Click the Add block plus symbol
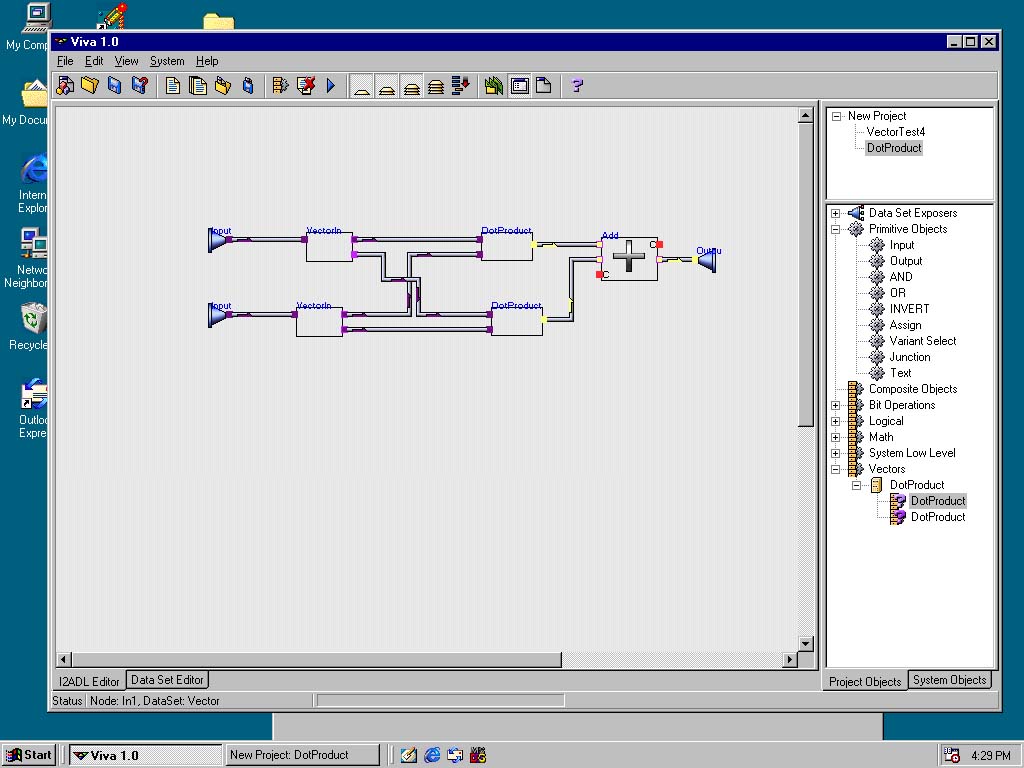1024x768 pixels. pyautogui.click(x=629, y=257)
